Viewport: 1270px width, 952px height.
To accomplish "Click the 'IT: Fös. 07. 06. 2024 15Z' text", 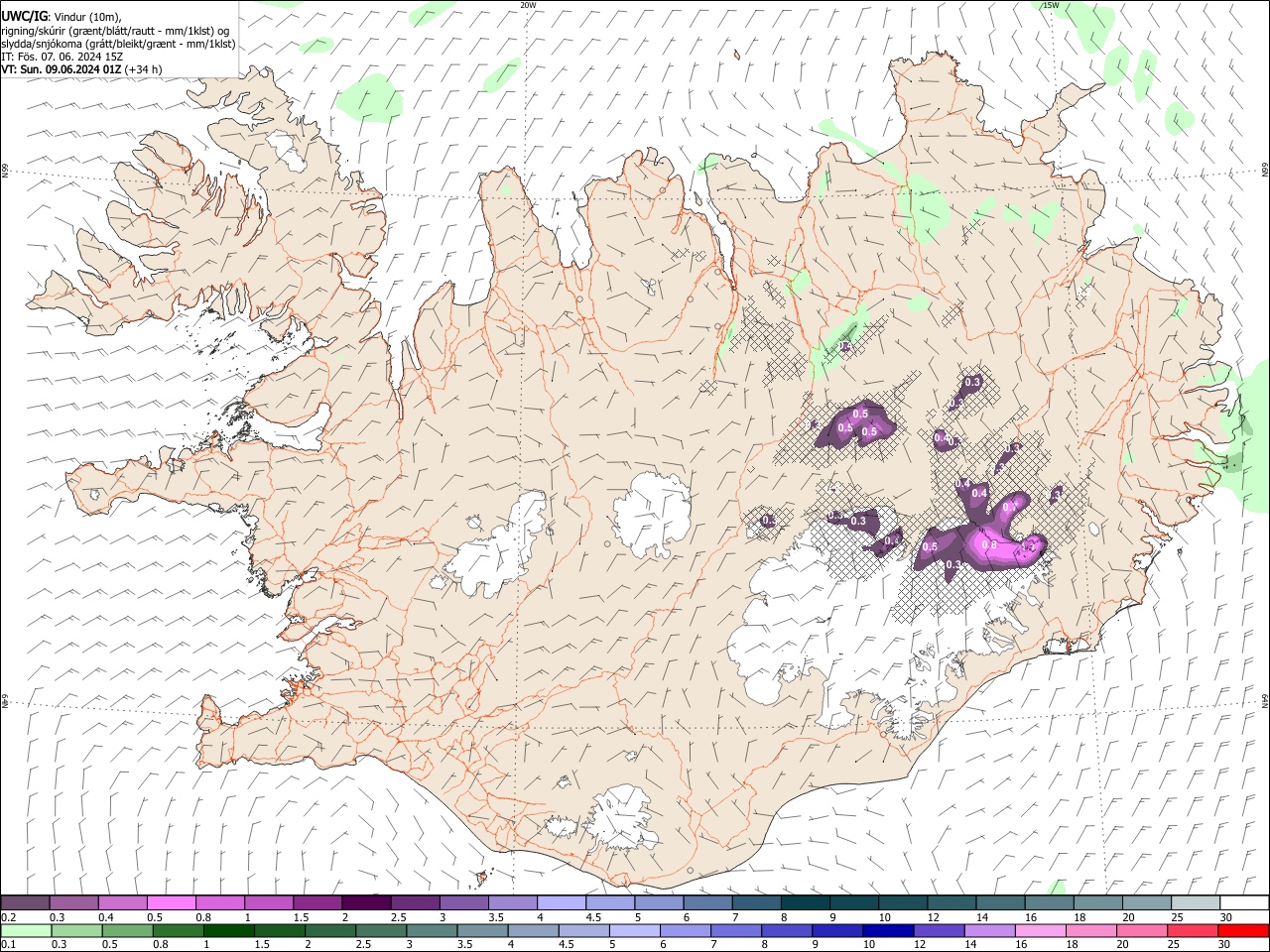I will pos(62,57).
